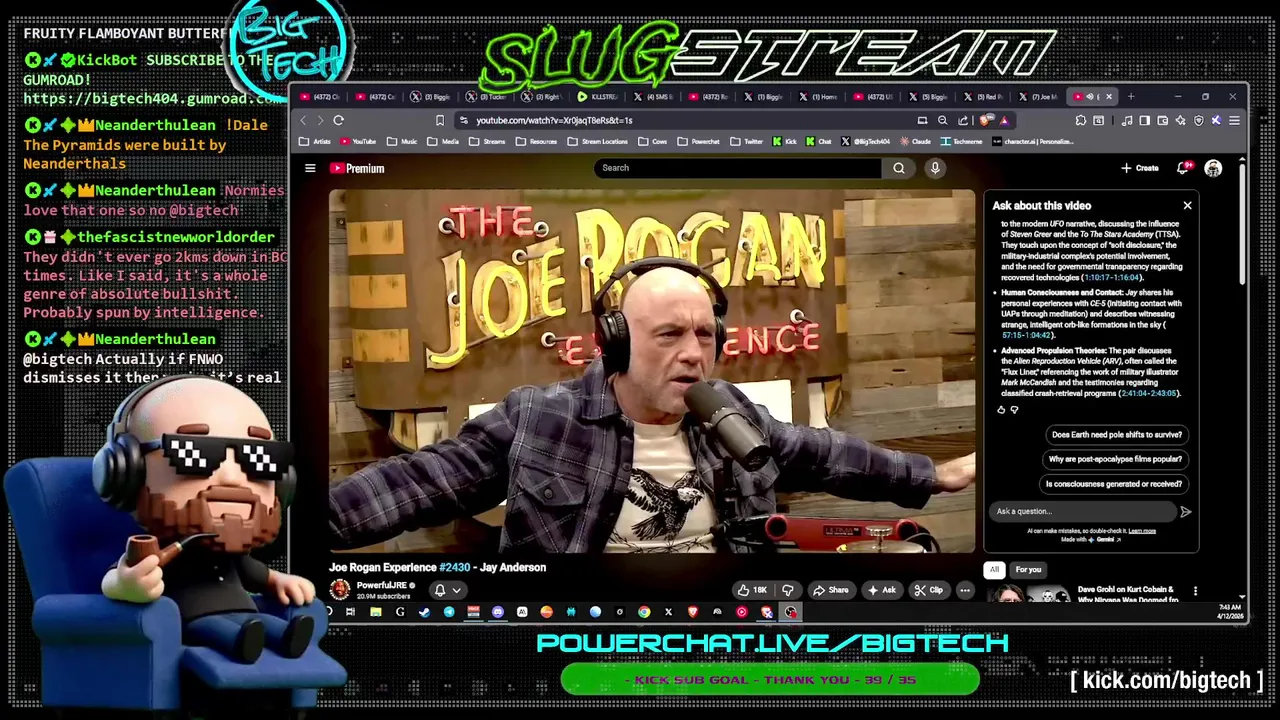This screenshot has width=1280, height=720.
Task: Thumbs up the AI answer
Action: pos(1001,410)
